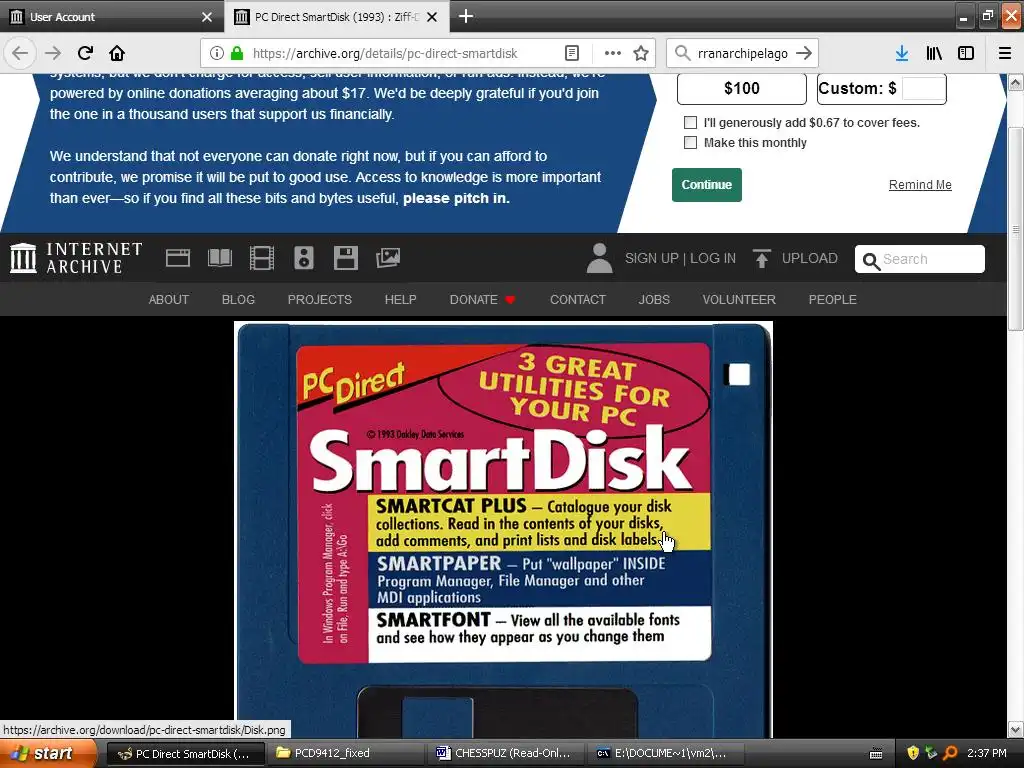This screenshot has width=1024, height=768.
Task: Open the downloads panel arrow icon
Action: pos(902,53)
